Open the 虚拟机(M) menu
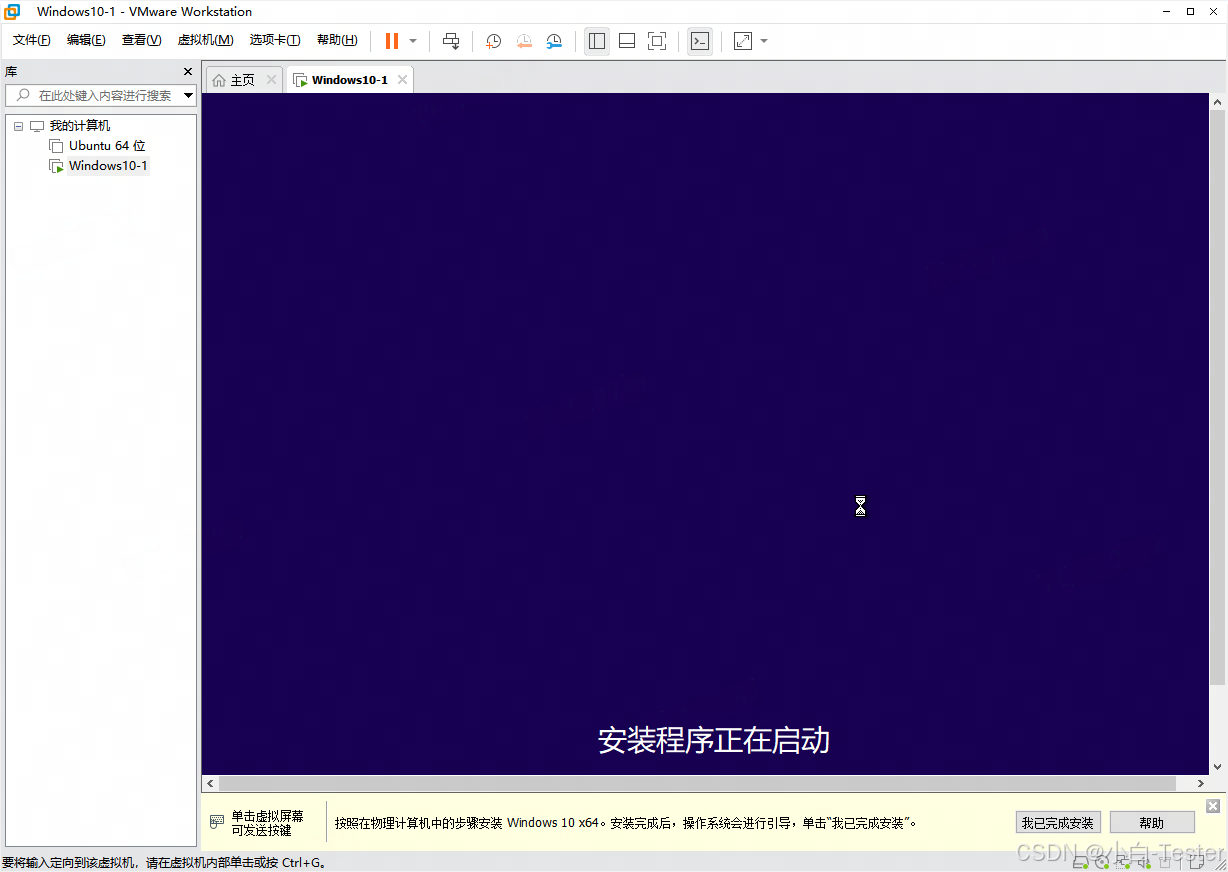This screenshot has height=872, width=1228. click(x=205, y=40)
